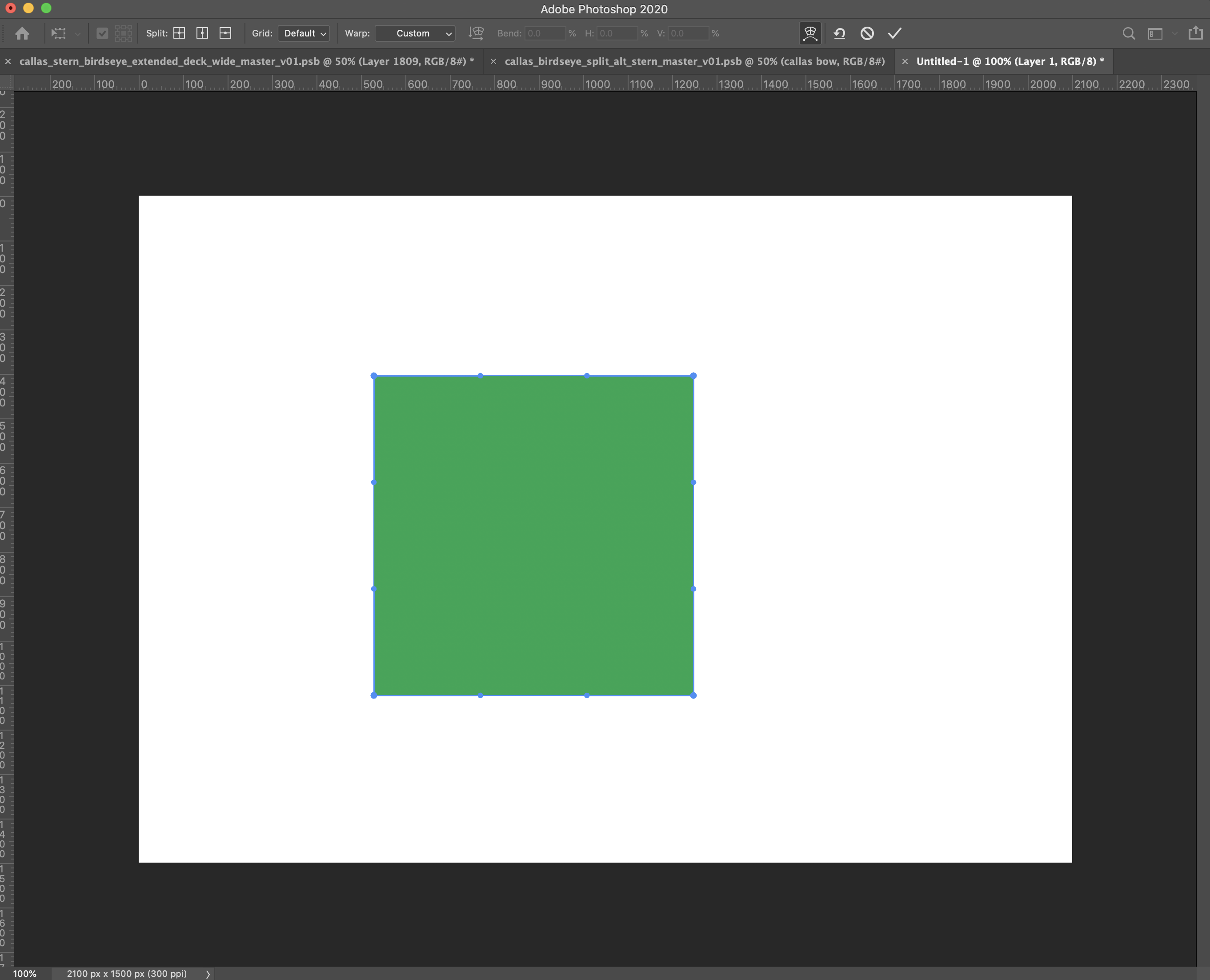
Task: Click the Warp label
Action: pyautogui.click(x=357, y=33)
